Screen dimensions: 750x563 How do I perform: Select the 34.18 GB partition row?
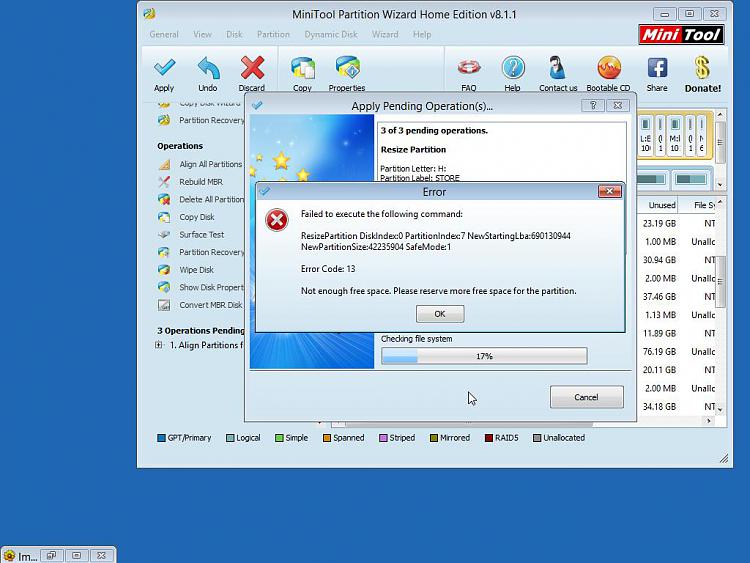click(677, 407)
